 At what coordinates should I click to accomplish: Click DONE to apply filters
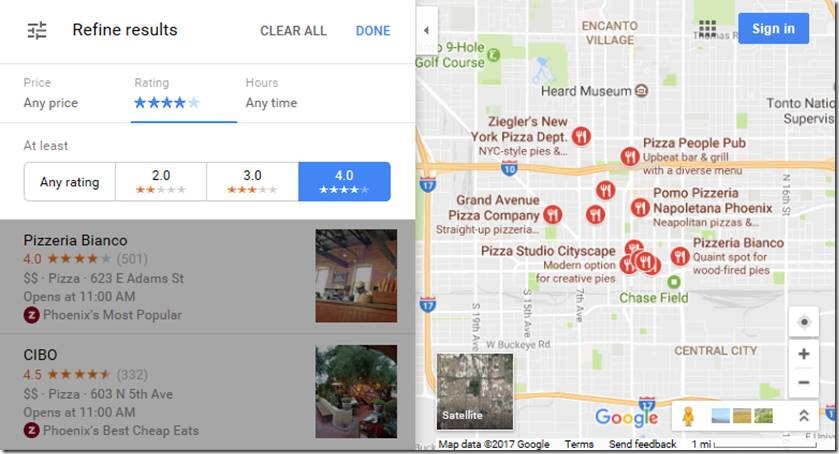[373, 31]
